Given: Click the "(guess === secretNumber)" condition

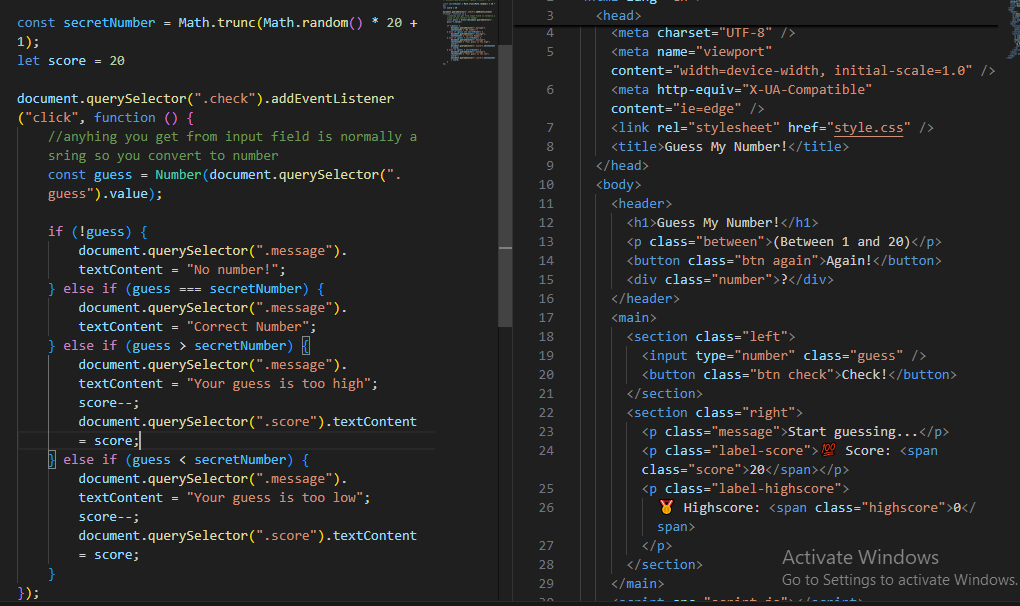Looking at the screenshot, I should pyautogui.click(x=217, y=289).
